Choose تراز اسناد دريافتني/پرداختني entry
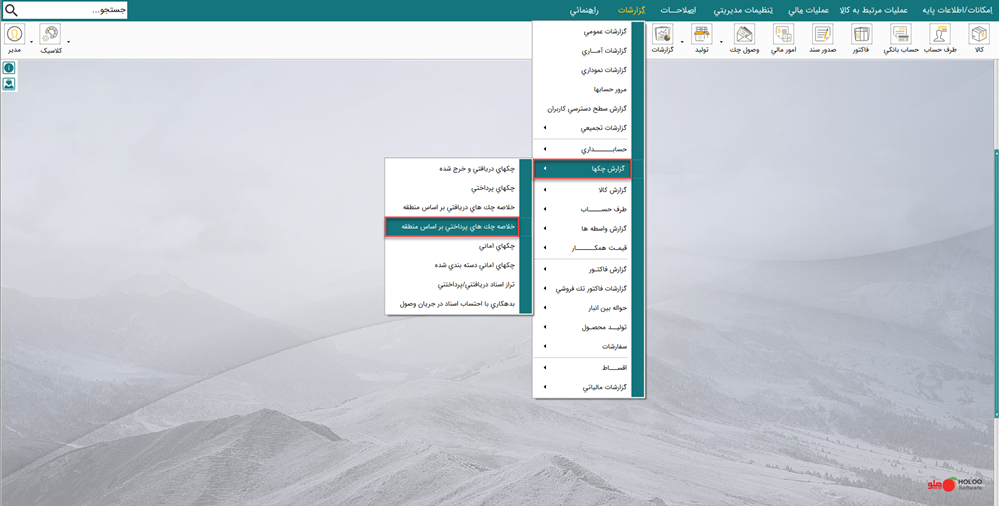Screen dimensions: 999x506 [453, 284]
